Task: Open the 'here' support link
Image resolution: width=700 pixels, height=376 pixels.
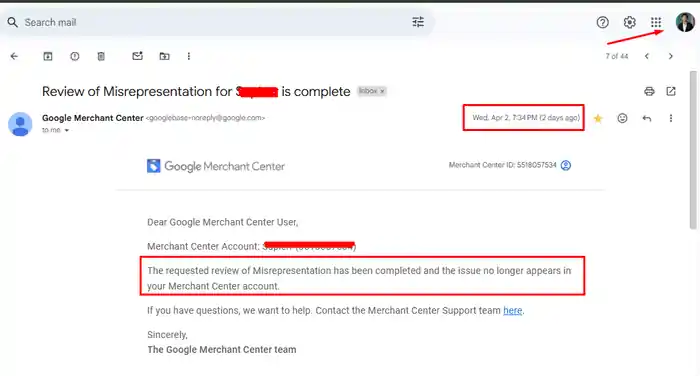Action: click(512, 310)
